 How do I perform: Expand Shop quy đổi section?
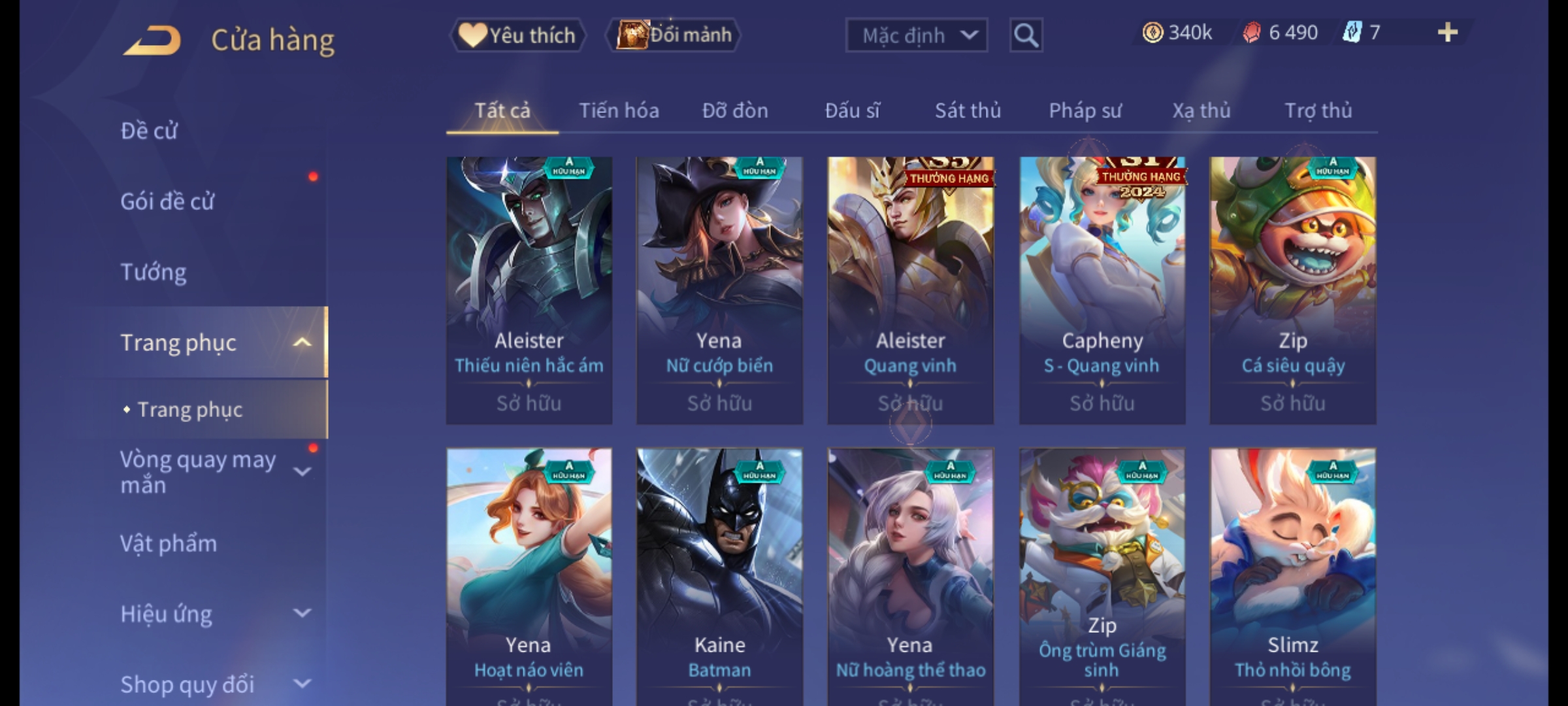(x=302, y=684)
